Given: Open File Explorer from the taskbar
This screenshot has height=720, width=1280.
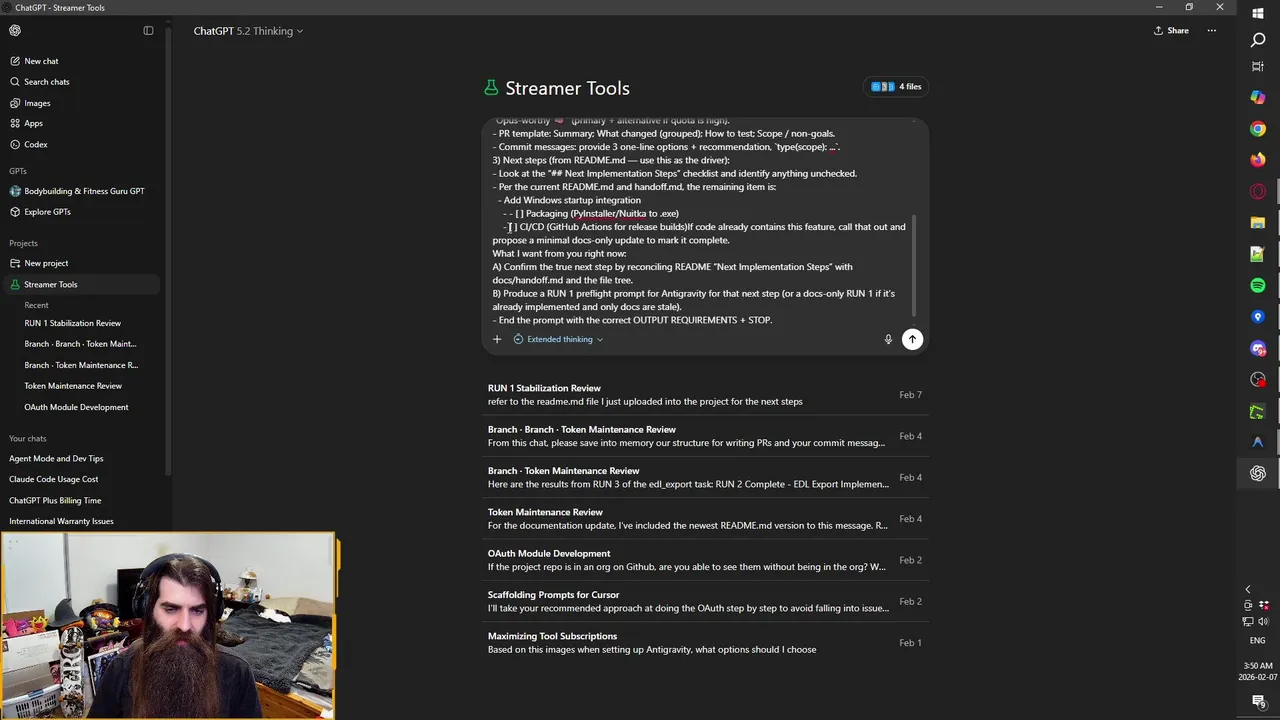Looking at the screenshot, I should coord(1258,223).
